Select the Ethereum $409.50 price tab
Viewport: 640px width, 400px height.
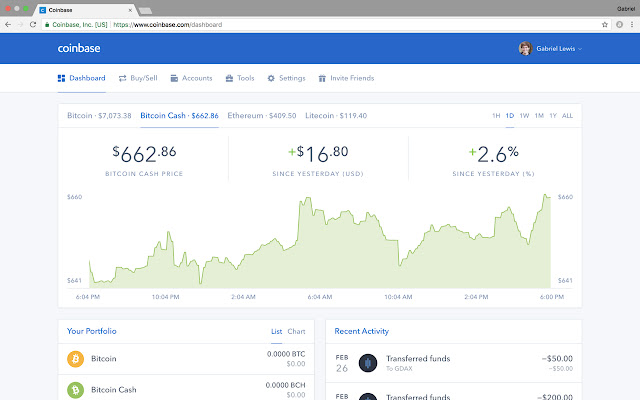click(x=262, y=116)
